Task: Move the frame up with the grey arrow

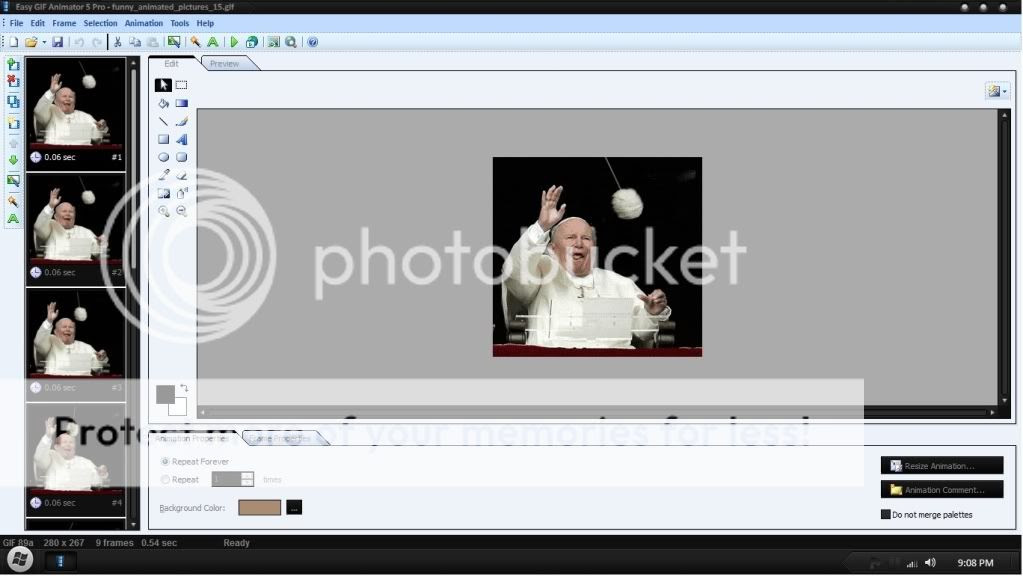Action: pyautogui.click(x=13, y=143)
